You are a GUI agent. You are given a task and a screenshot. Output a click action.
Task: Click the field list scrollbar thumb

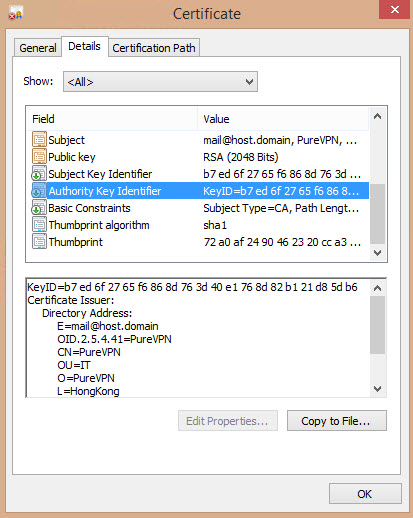tap(377, 214)
